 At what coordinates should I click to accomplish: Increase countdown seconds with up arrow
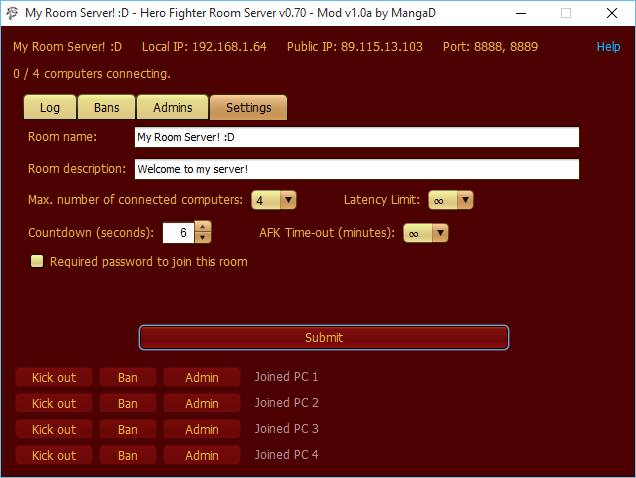(203, 227)
